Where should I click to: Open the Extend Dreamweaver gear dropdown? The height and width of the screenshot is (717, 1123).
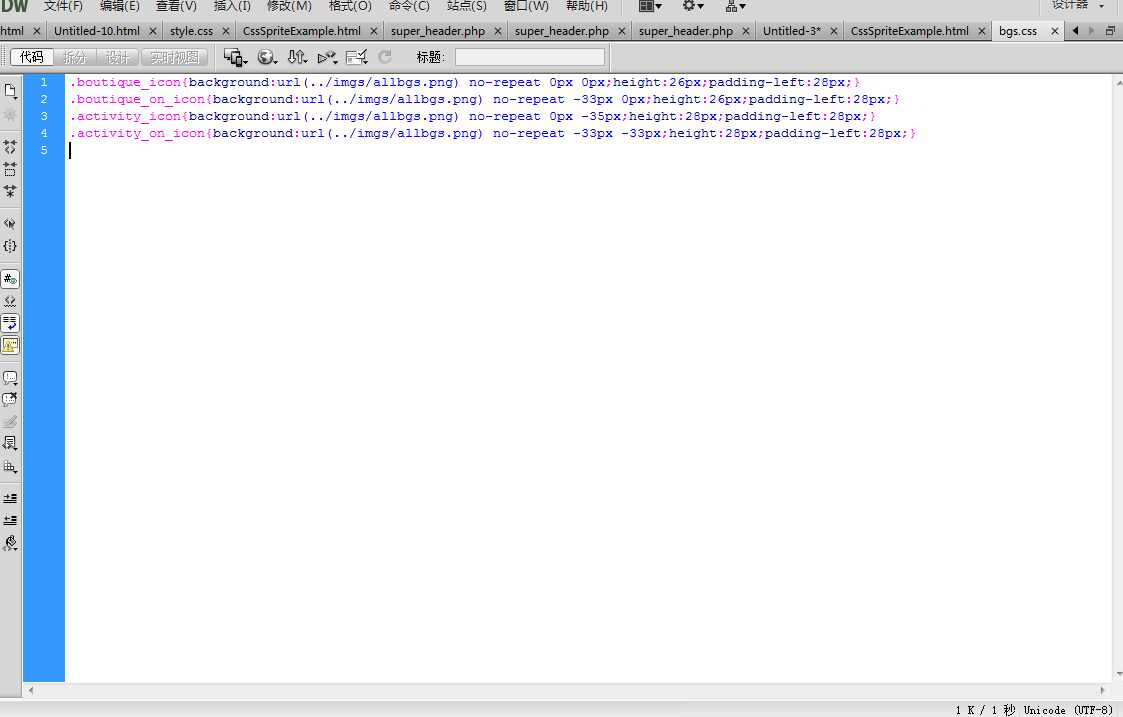click(x=693, y=6)
